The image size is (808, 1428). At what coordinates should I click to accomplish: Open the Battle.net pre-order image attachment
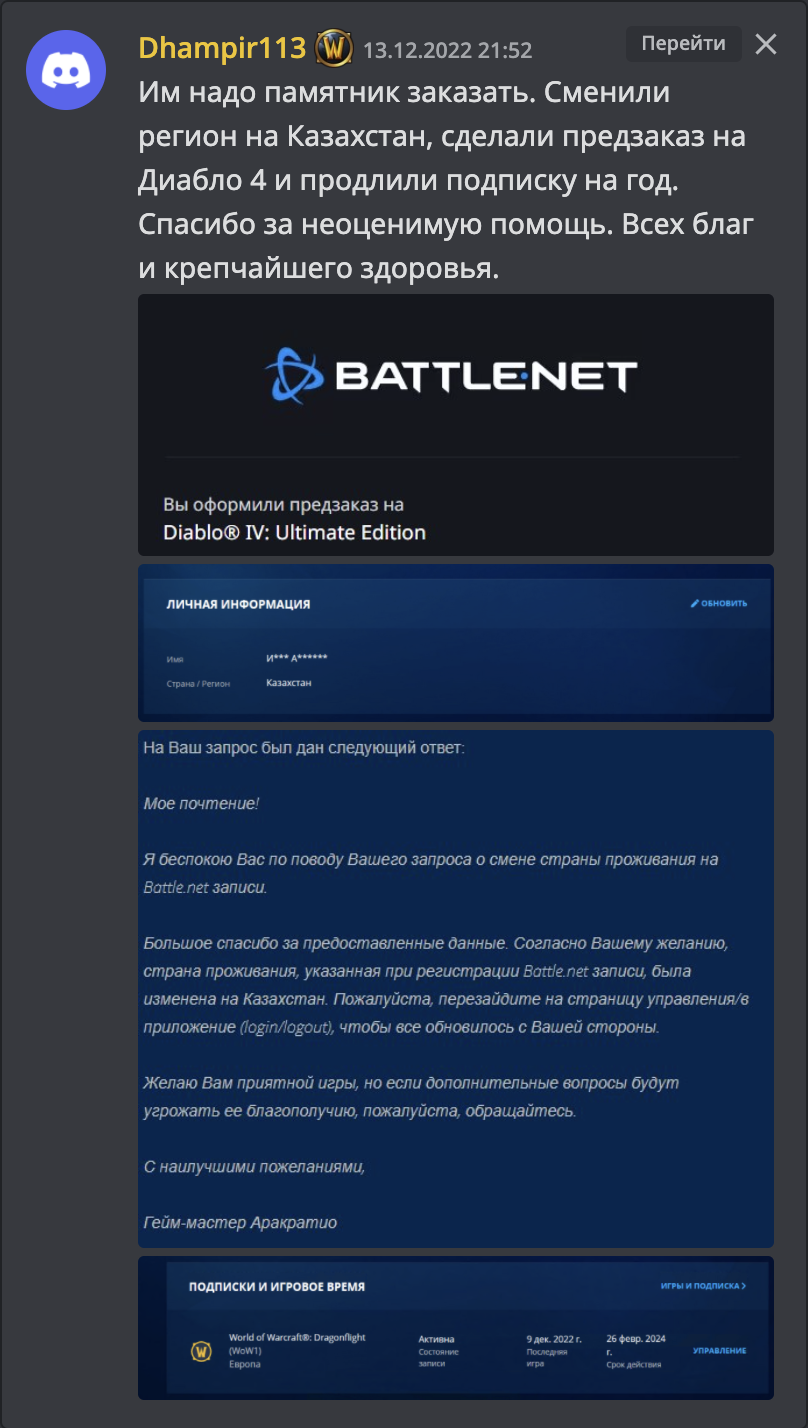click(x=456, y=424)
